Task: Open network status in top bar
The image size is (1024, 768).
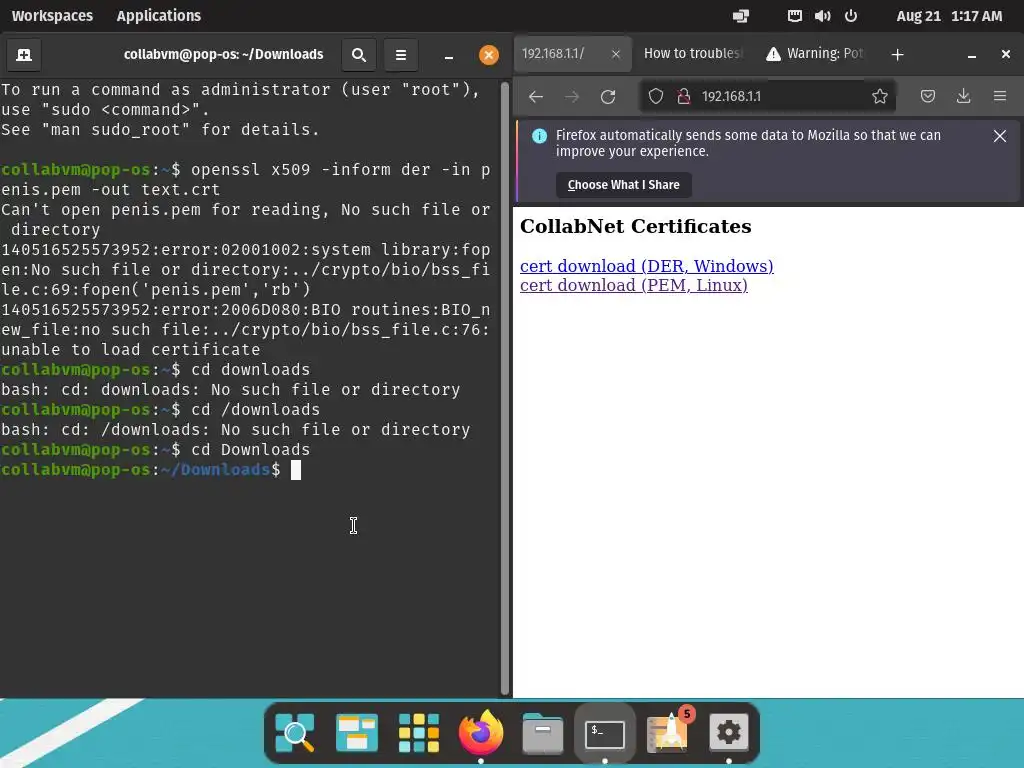Action: point(741,16)
